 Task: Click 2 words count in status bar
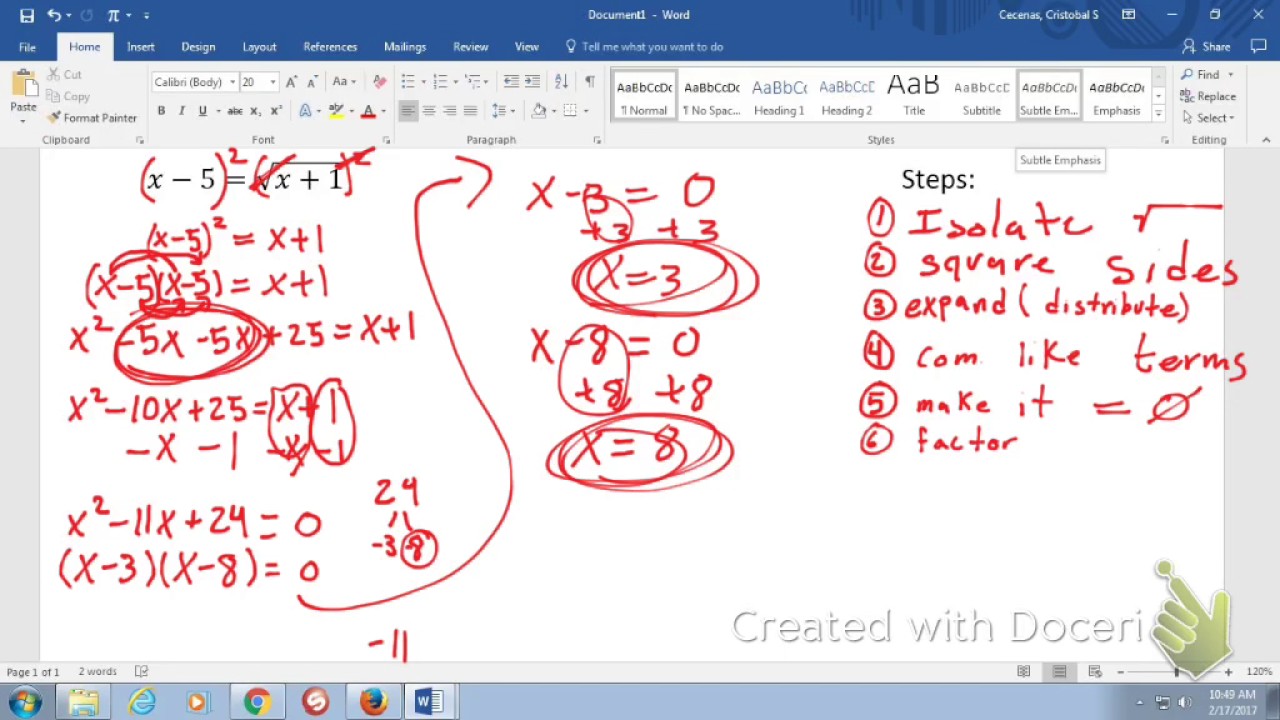(x=98, y=672)
